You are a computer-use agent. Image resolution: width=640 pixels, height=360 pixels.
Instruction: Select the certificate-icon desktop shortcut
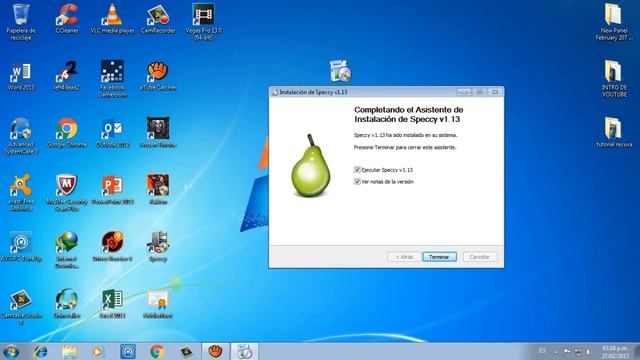158,304
